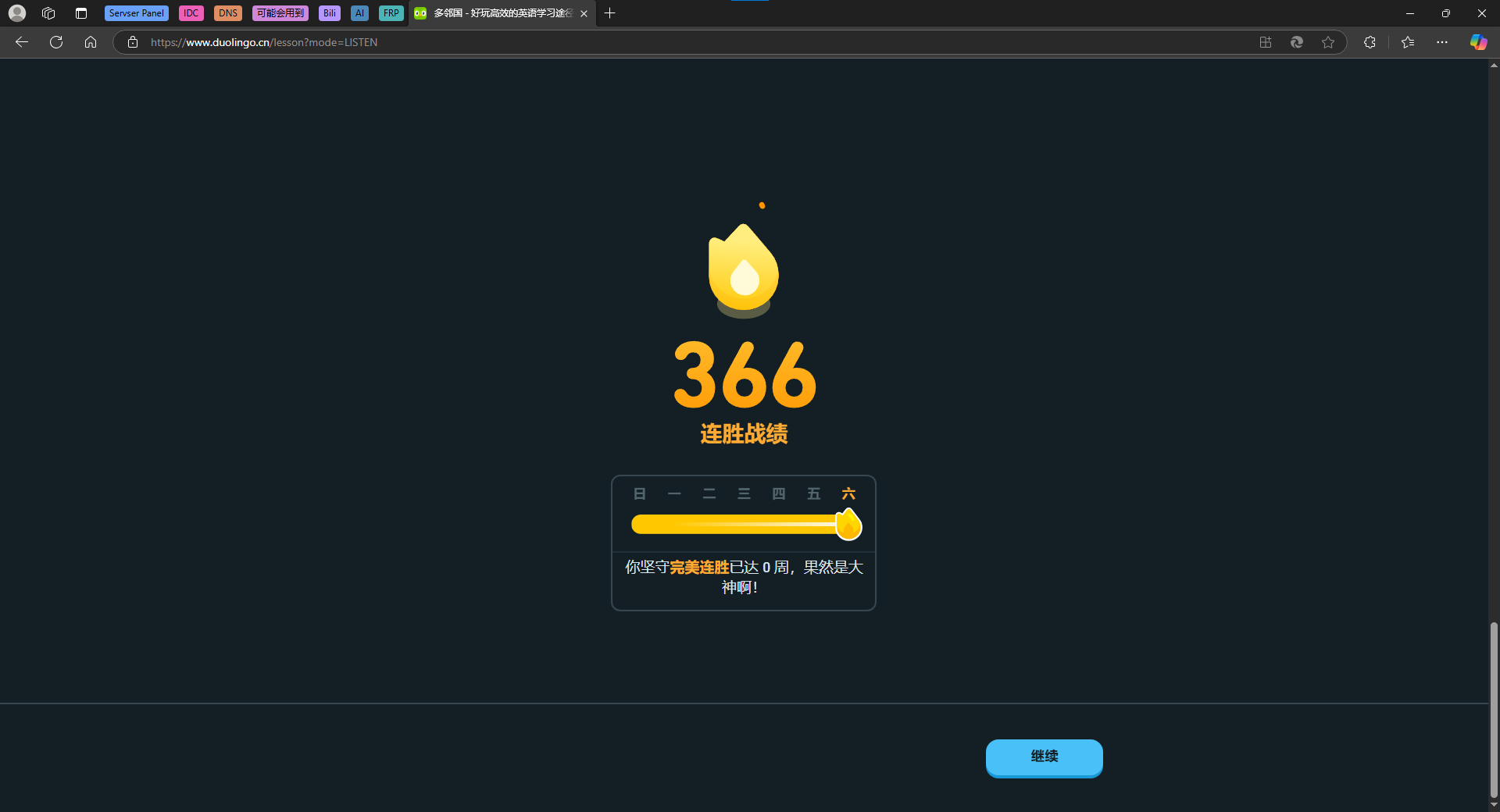The image size is (1500, 812).
Task: Refresh the Duolingo page
Action: pyautogui.click(x=56, y=42)
